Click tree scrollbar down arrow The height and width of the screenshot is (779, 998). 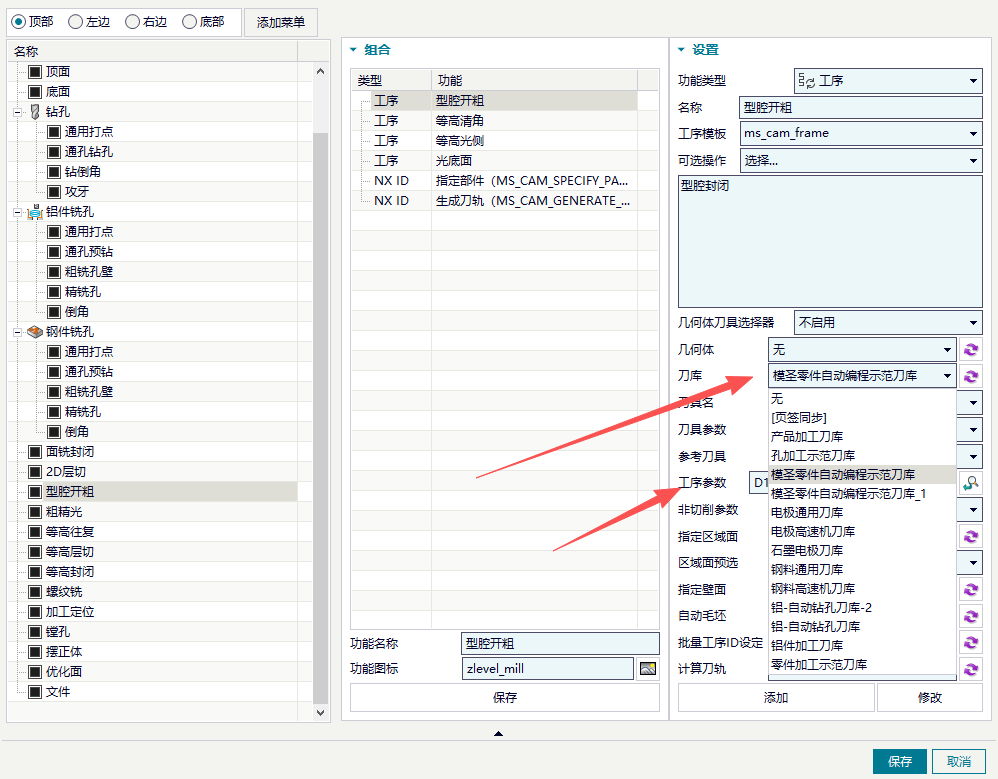[320, 713]
